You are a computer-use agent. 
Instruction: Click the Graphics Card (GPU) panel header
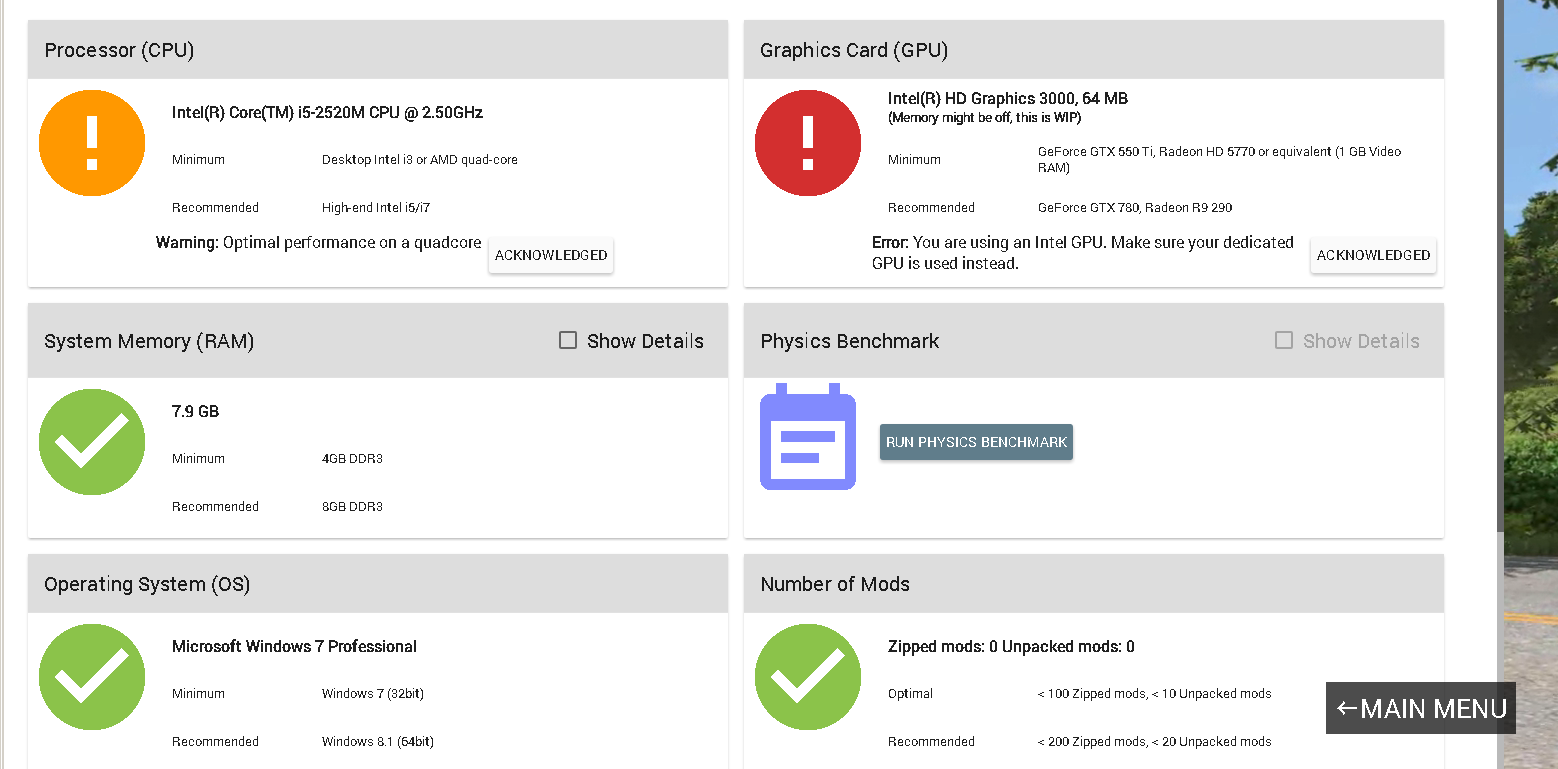point(1094,50)
